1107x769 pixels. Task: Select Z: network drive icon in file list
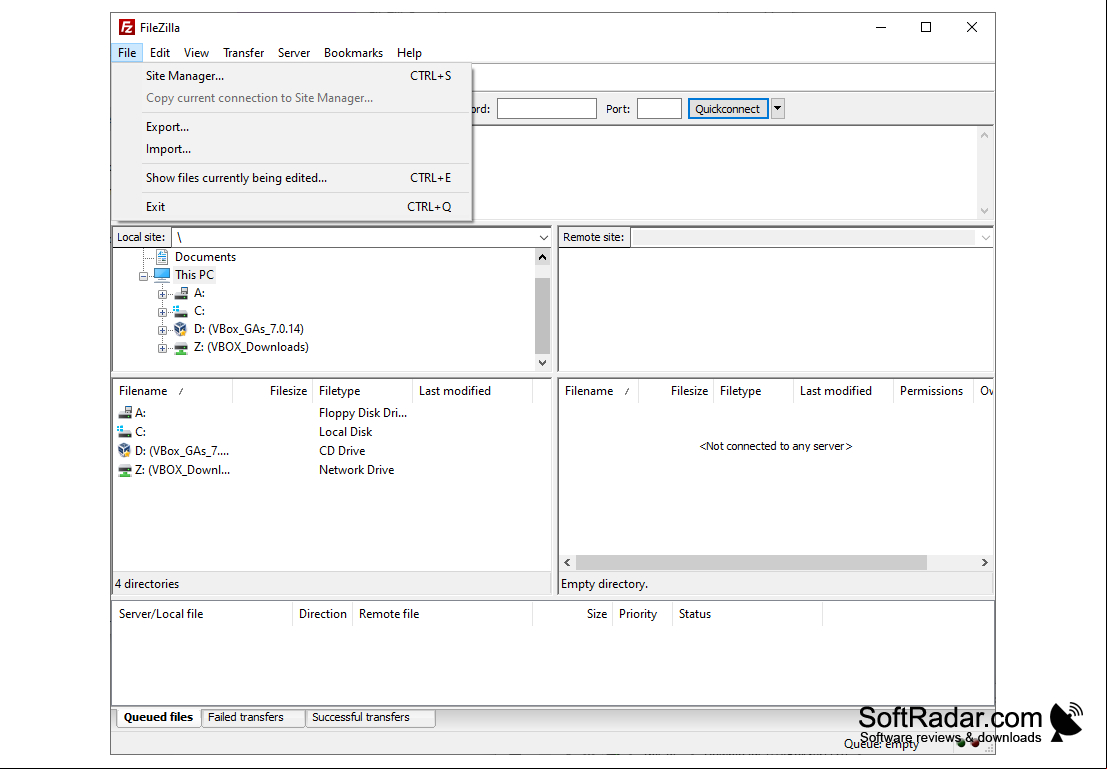tap(125, 470)
